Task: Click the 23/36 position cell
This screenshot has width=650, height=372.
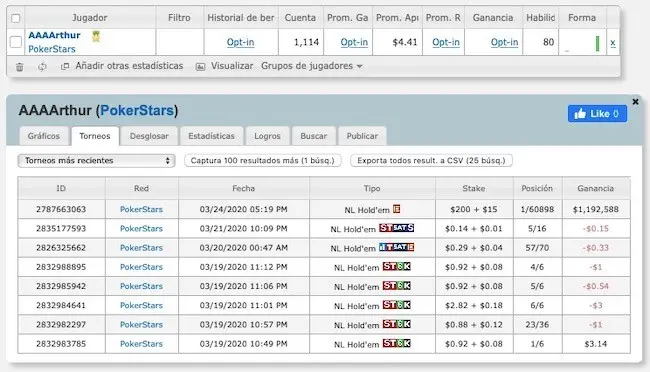Action: pos(537,325)
